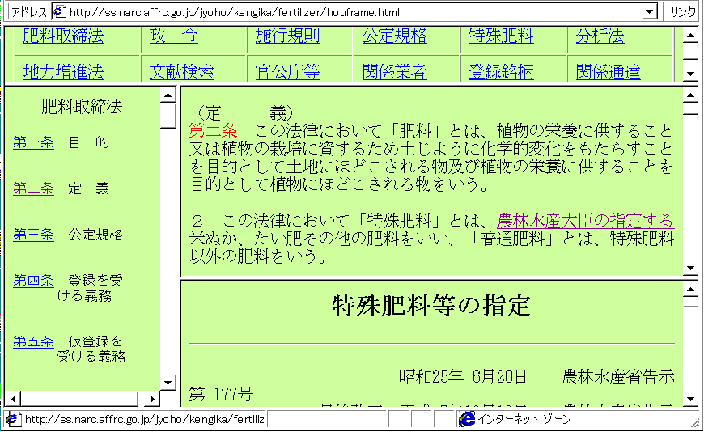
Task: Click the 特殊肥料等の指定 heading
Action: click(x=431, y=306)
